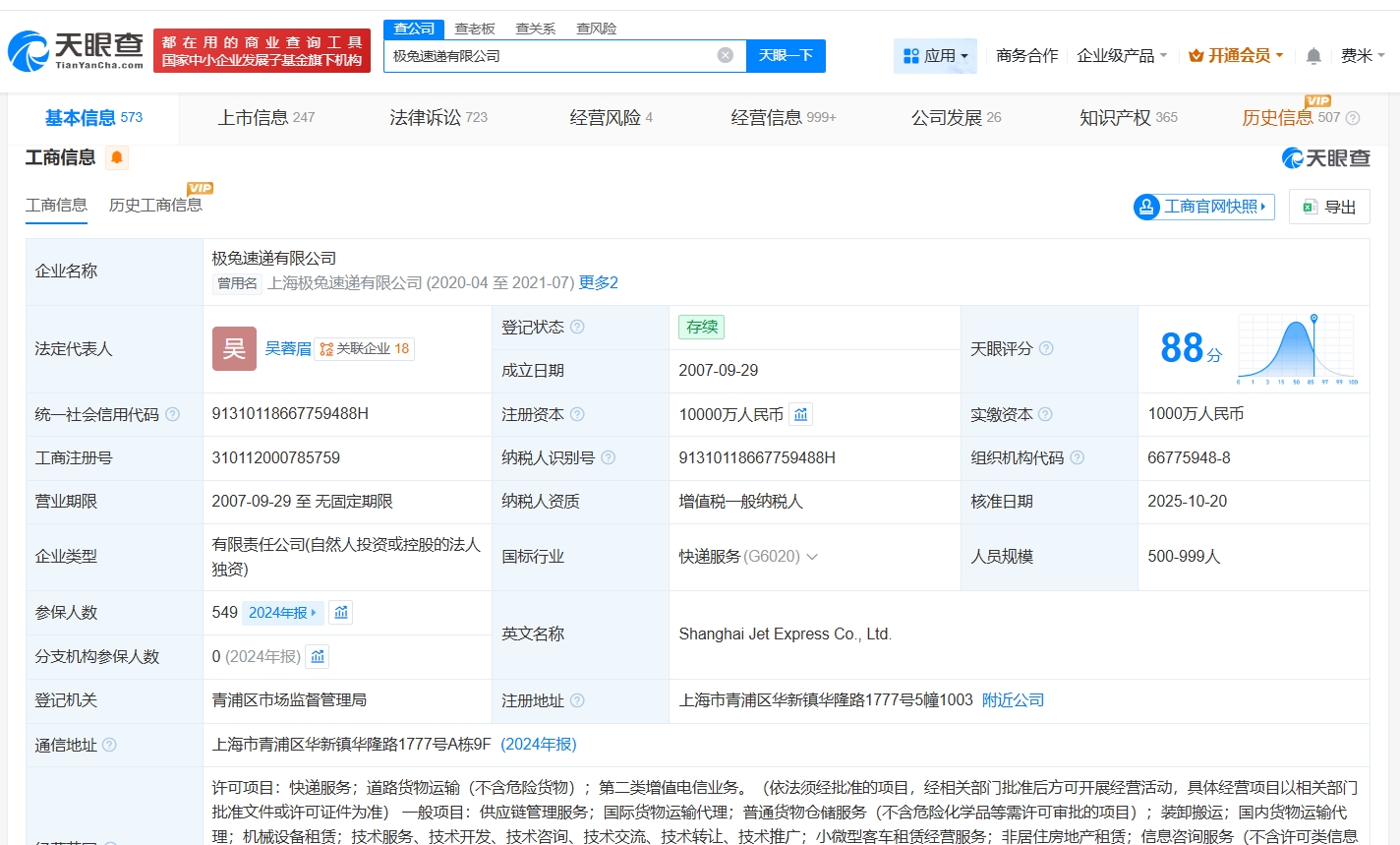
Task: Switch to the 上市信息 tab
Action: coord(266,118)
